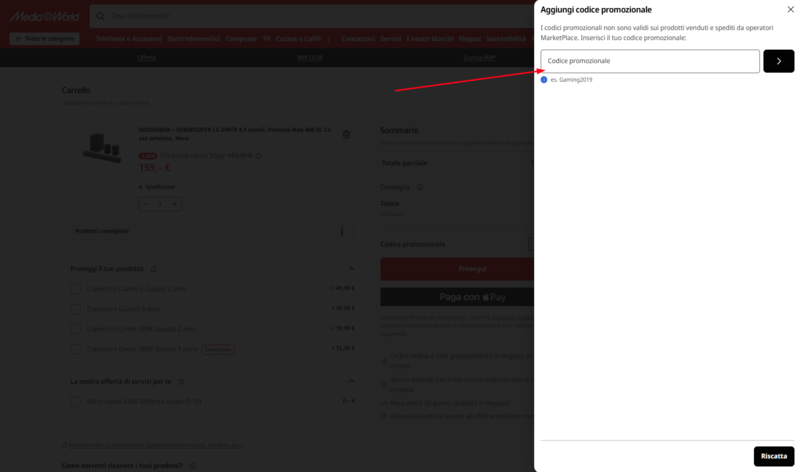The image size is (800, 472).
Task: Increase quantity with plus button
Action: [174, 204]
